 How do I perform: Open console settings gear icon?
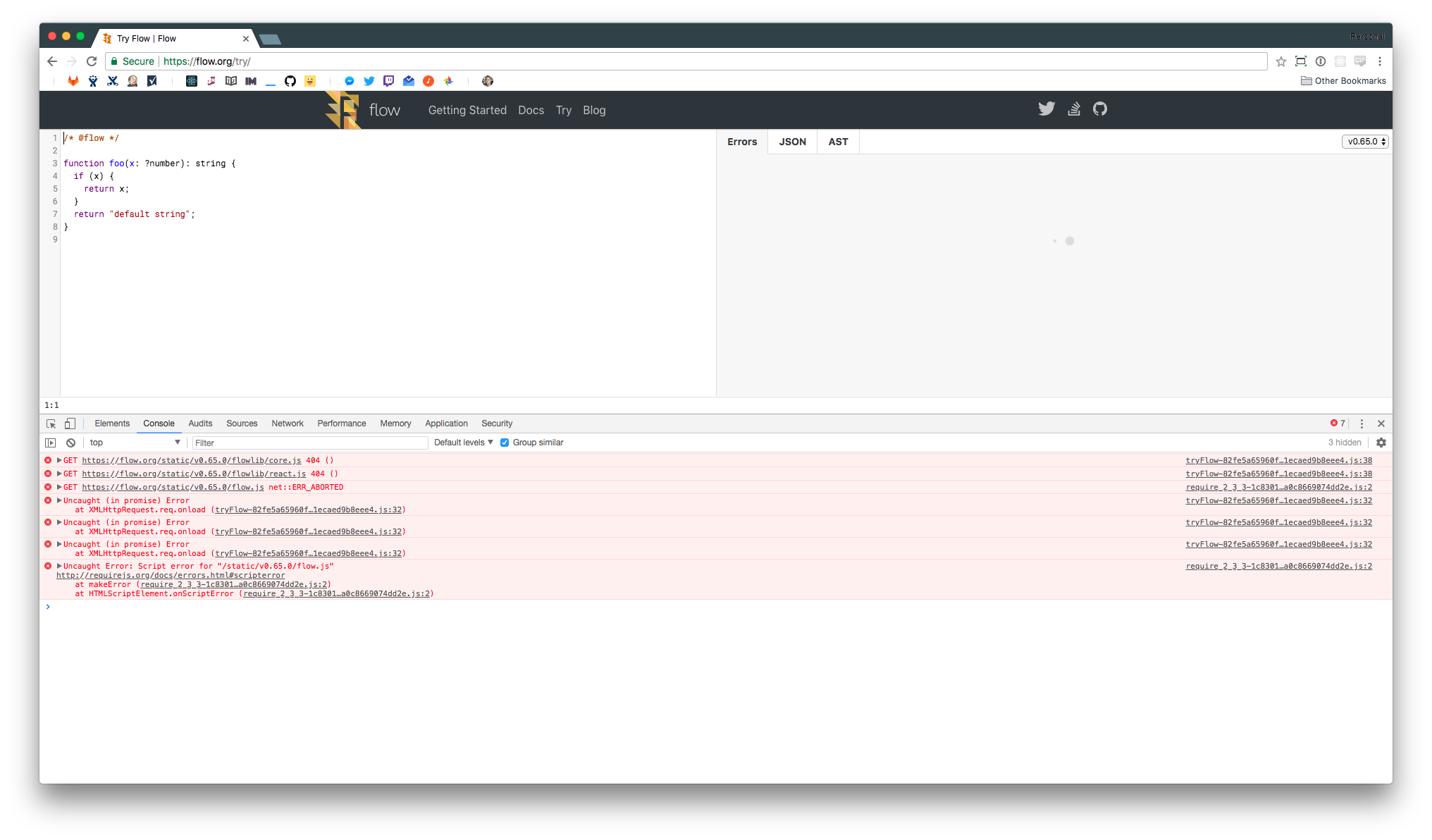coord(1381,443)
